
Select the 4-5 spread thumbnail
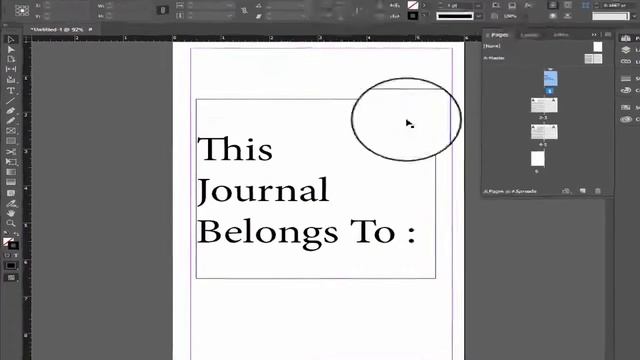[544, 132]
